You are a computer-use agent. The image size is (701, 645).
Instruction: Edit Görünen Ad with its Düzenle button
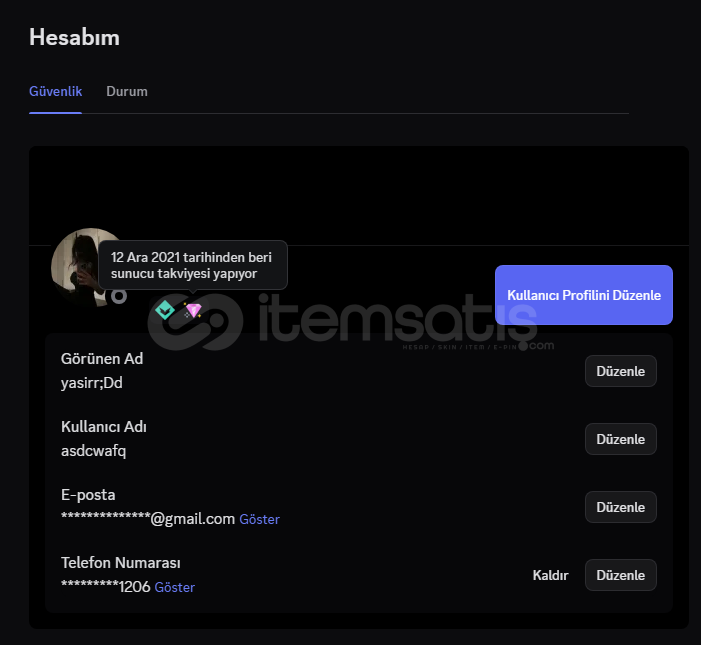click(621, 371)
